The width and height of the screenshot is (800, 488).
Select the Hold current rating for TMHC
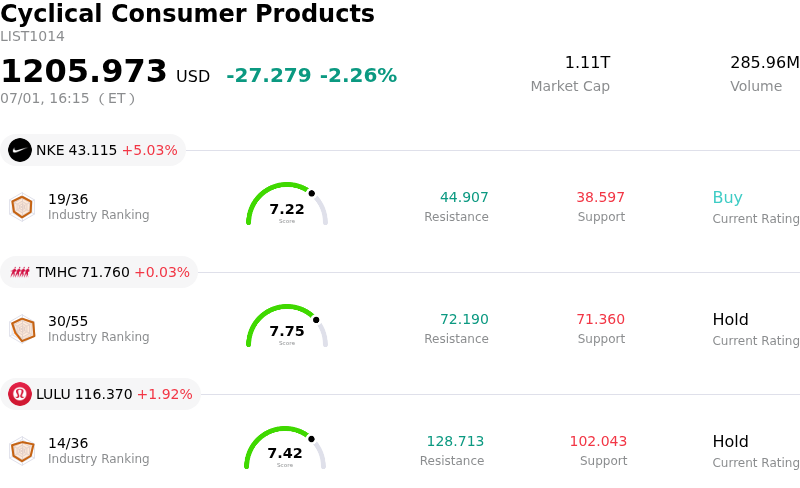click(731, 319)
